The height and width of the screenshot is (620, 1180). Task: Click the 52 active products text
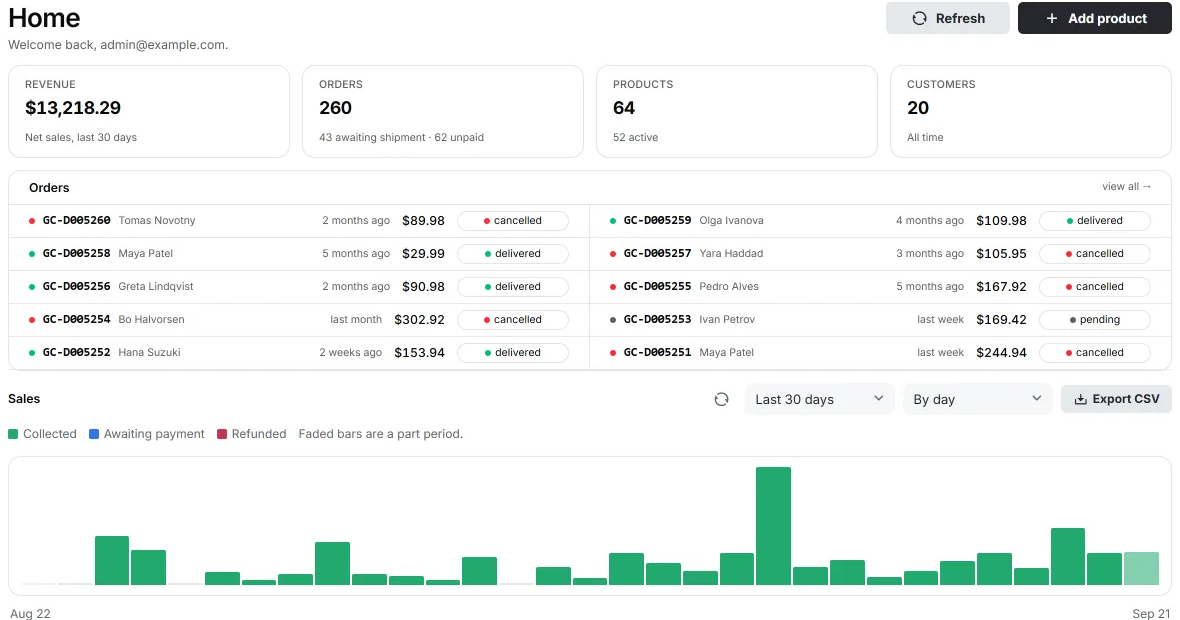tap(635, 137)
